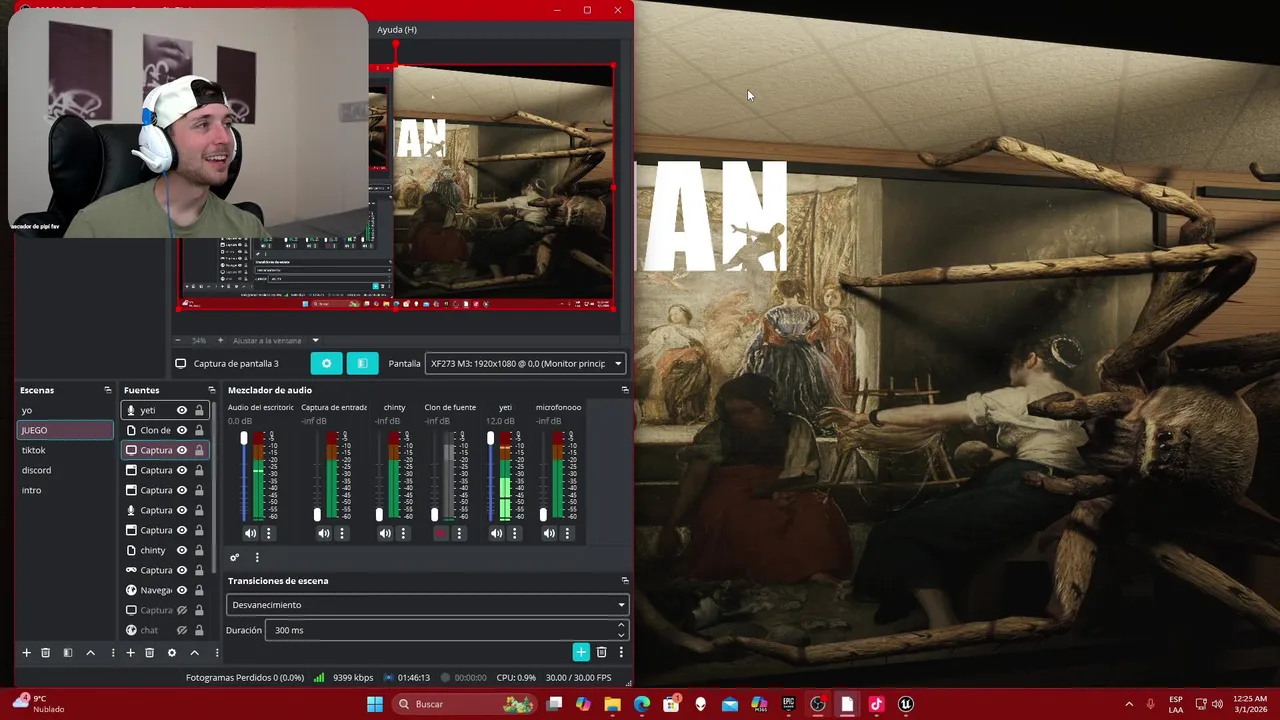Adjust the chinty volume fader
Image resolution: width=1280 pixels, height=720 pixels.
click(379, 514)
